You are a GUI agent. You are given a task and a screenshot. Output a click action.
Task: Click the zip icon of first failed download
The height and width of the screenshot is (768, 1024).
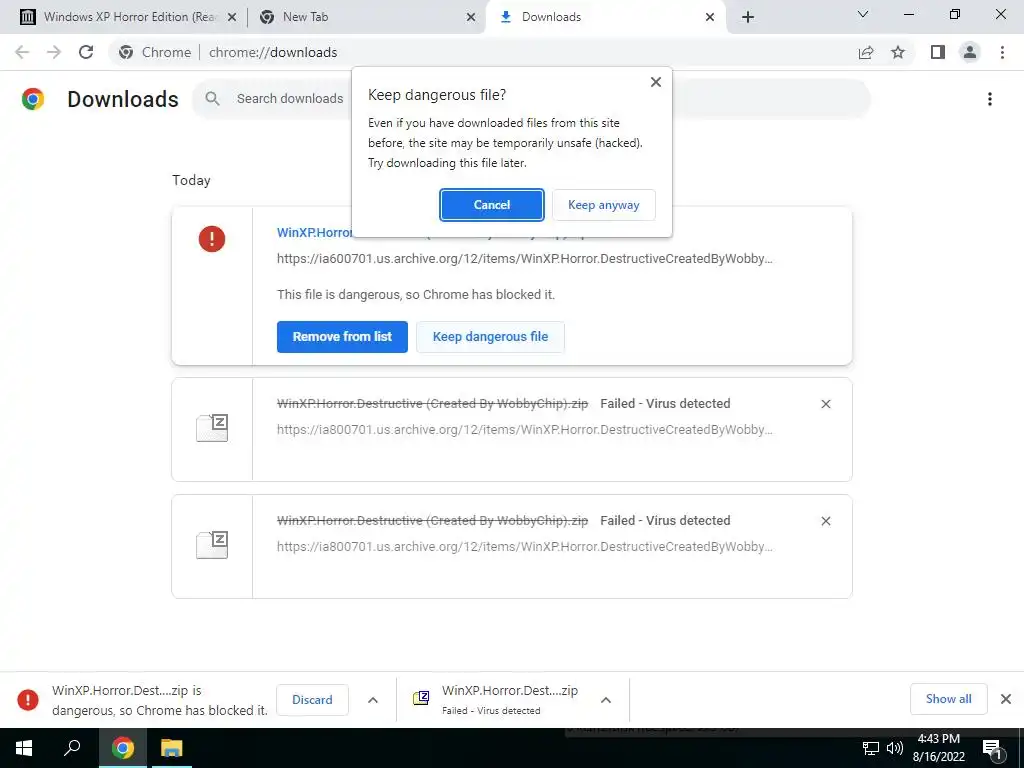[212, 428]
